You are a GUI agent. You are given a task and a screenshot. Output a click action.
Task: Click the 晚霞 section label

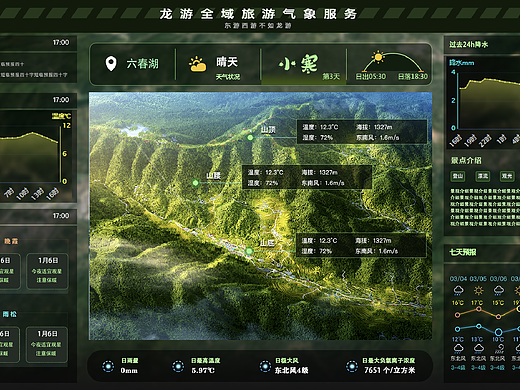11,241
